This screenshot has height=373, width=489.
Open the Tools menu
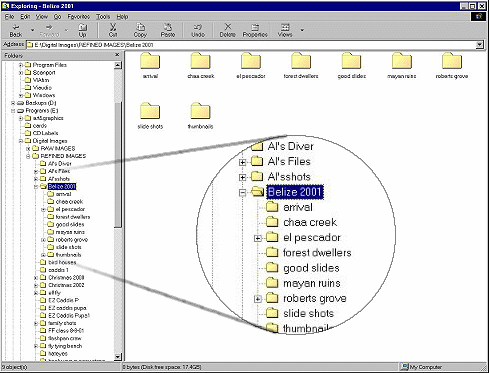pos(103,16)
